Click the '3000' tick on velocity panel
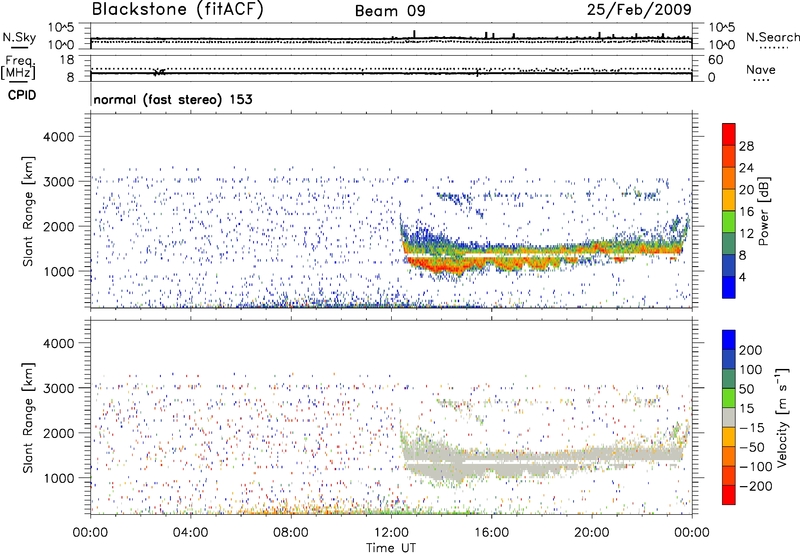This screenshot has width=800, height=554. (x=58, y=388)
